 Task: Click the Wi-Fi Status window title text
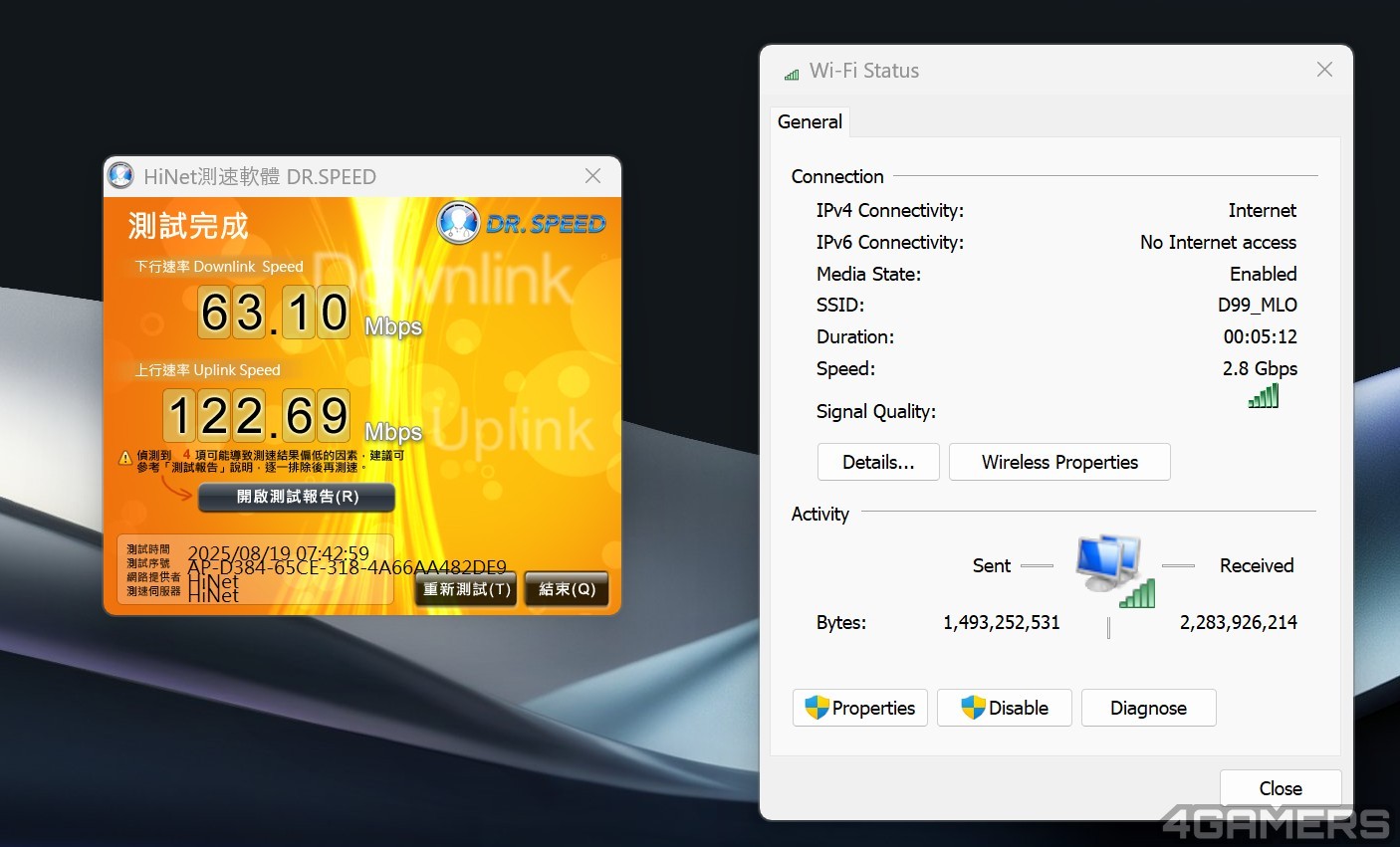864,71
